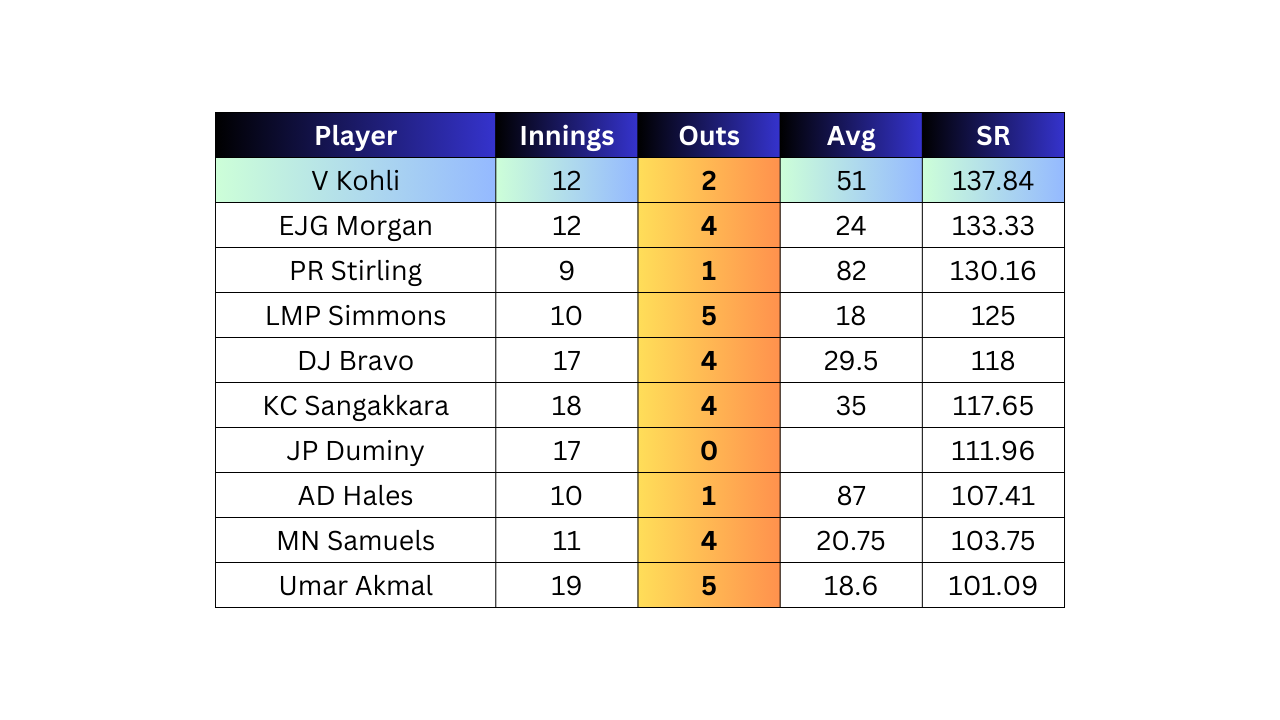Screen dimensions: 1280x720
Task: Select the V Kohli name cell
Action: click(x=355, y=180)
